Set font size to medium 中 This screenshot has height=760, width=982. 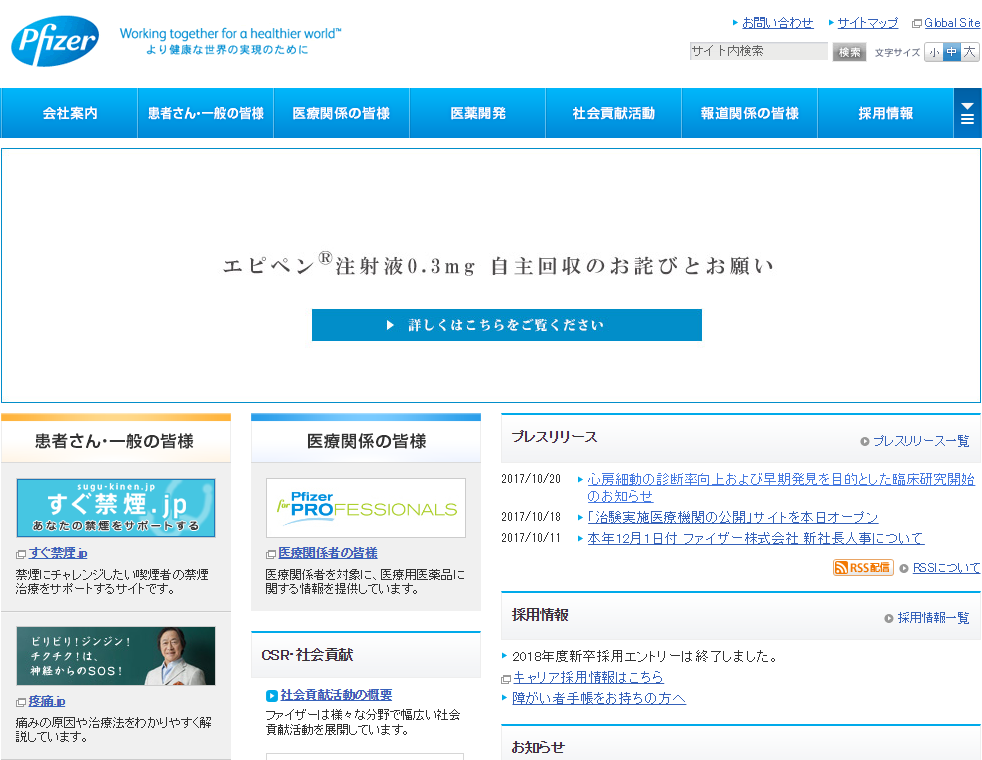coord(951,52)
